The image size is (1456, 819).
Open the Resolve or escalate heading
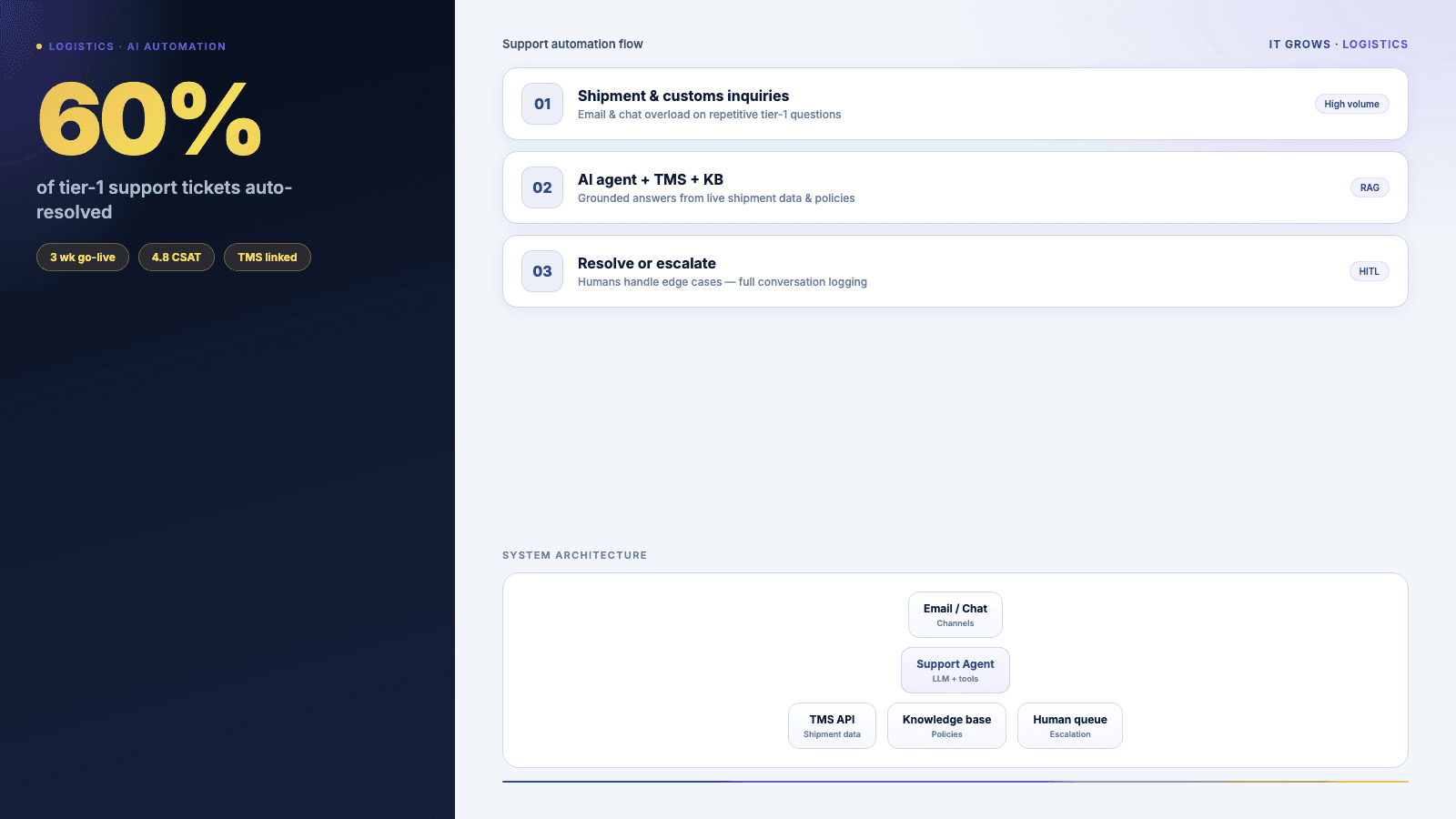click(647, 263)
